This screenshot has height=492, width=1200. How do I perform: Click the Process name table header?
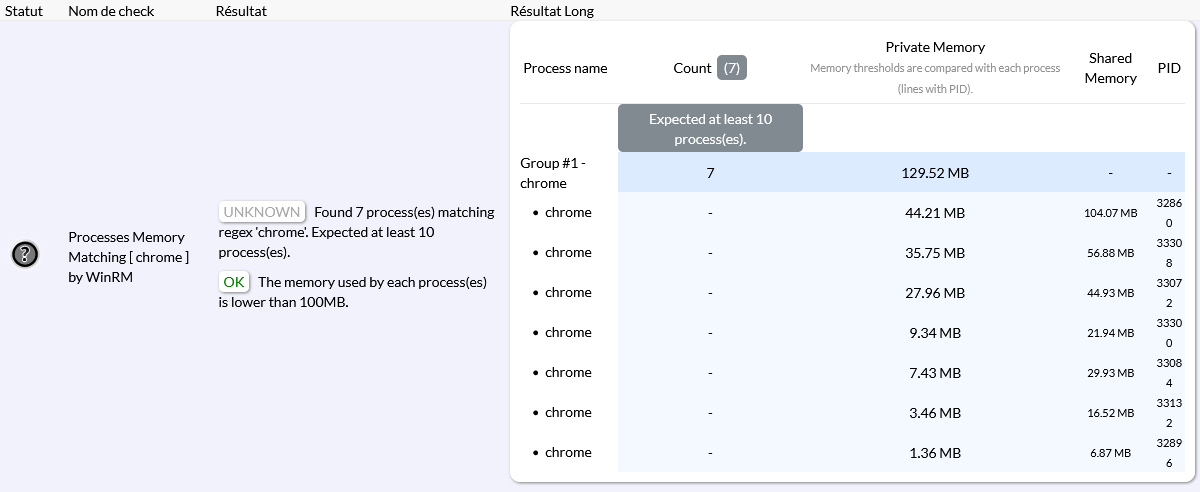565,68
